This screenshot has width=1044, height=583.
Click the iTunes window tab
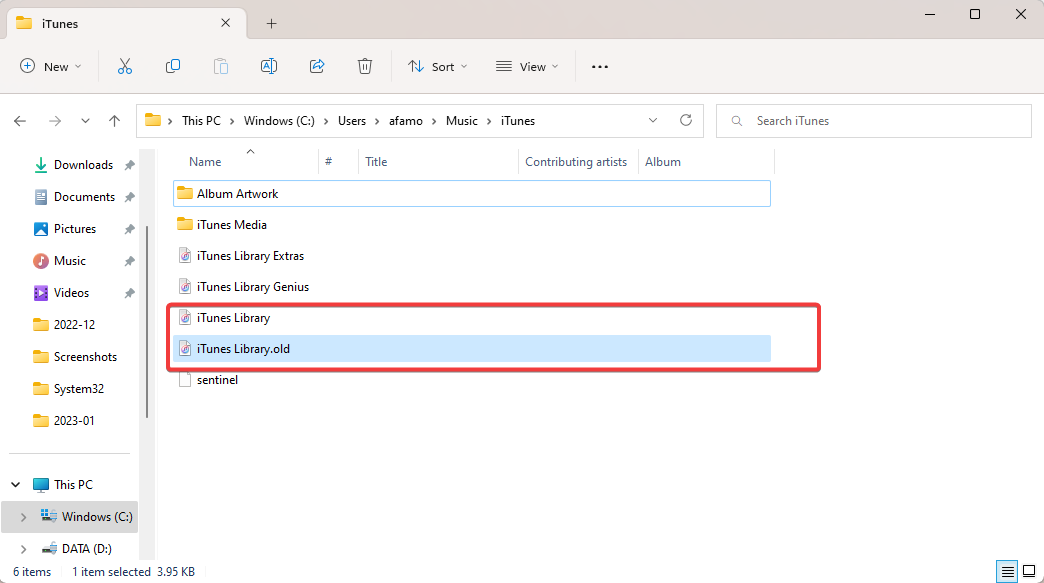coord(127,23)
